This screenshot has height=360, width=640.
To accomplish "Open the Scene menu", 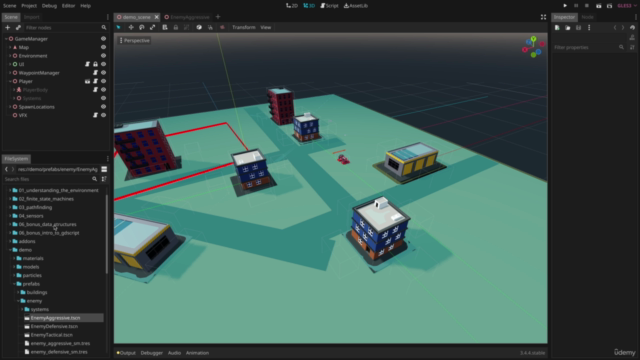I will (9, 6).
